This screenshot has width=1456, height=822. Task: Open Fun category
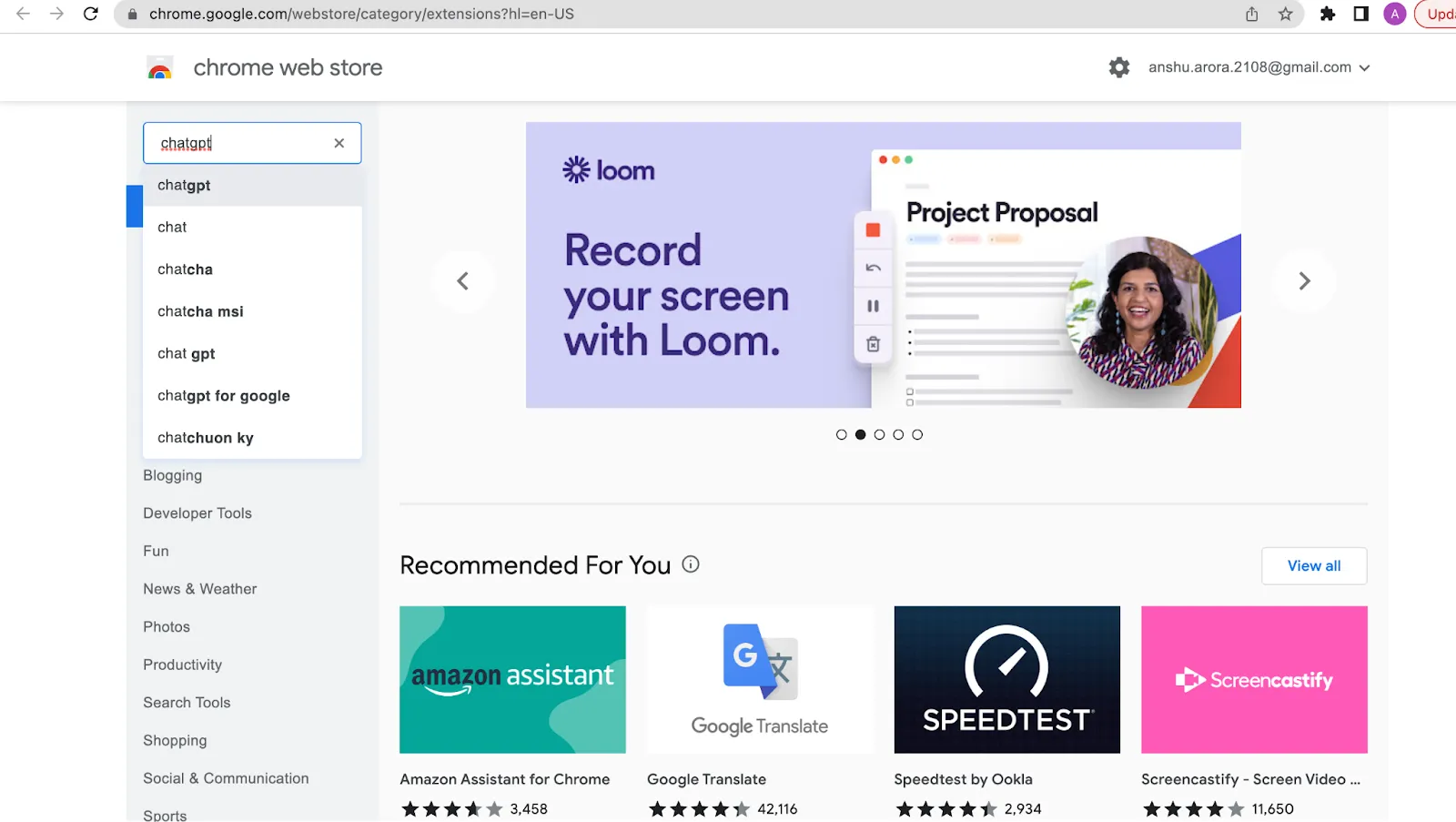pos(156,551)
